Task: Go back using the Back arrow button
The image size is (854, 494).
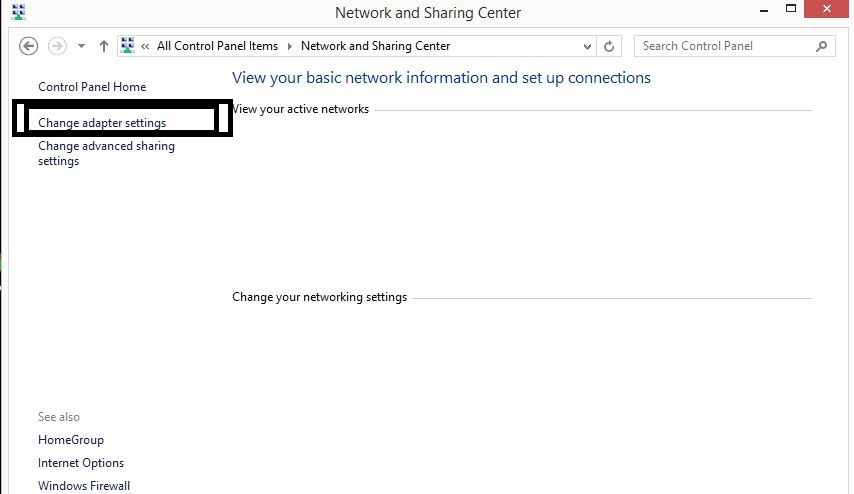Action: pyautogui.click(x=28, y=46)
